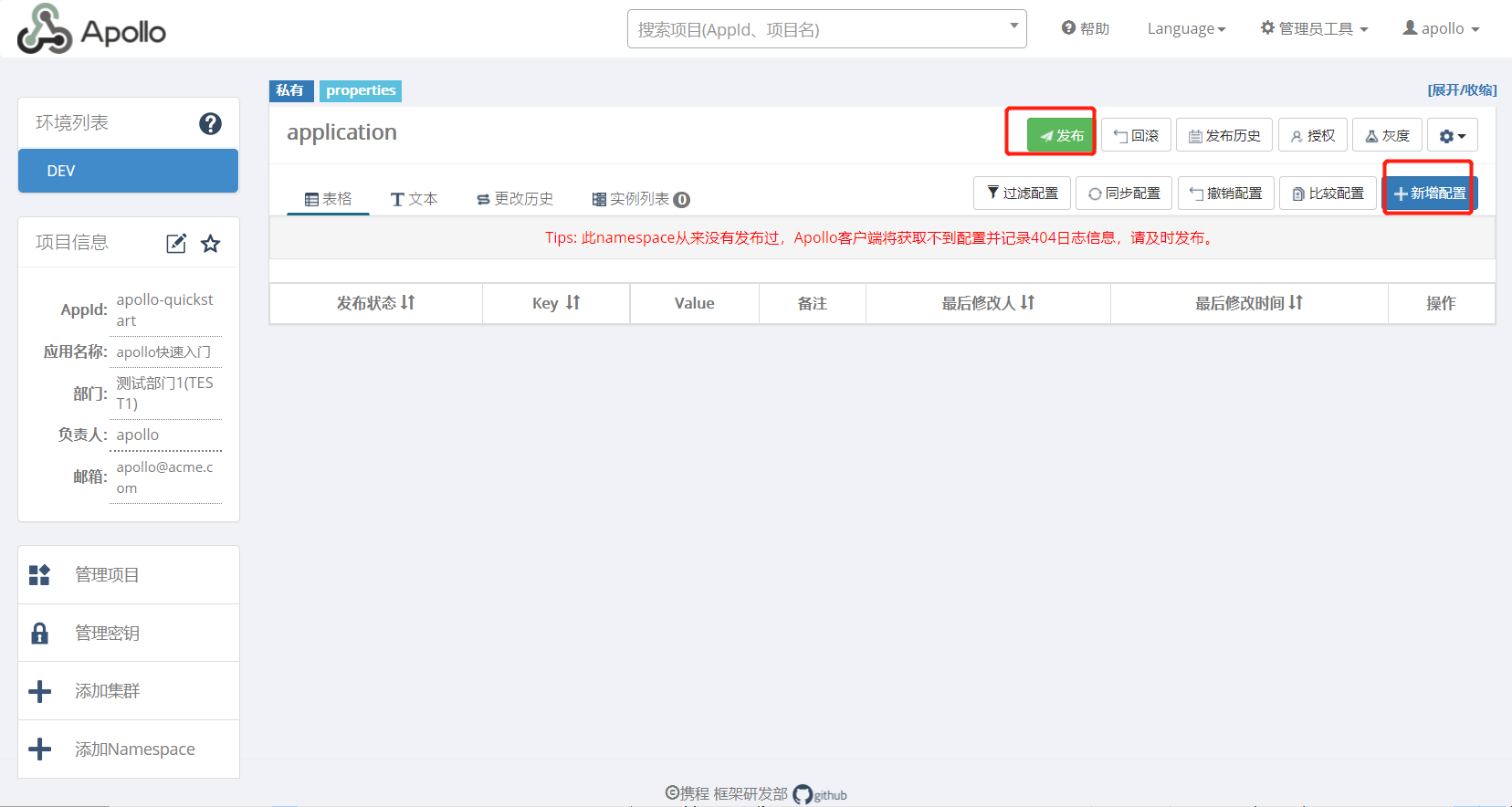Click the 管理项目 grid icon
This screenshot has width=1512, height=807.
pyautogui.click(x=39, y=575)
